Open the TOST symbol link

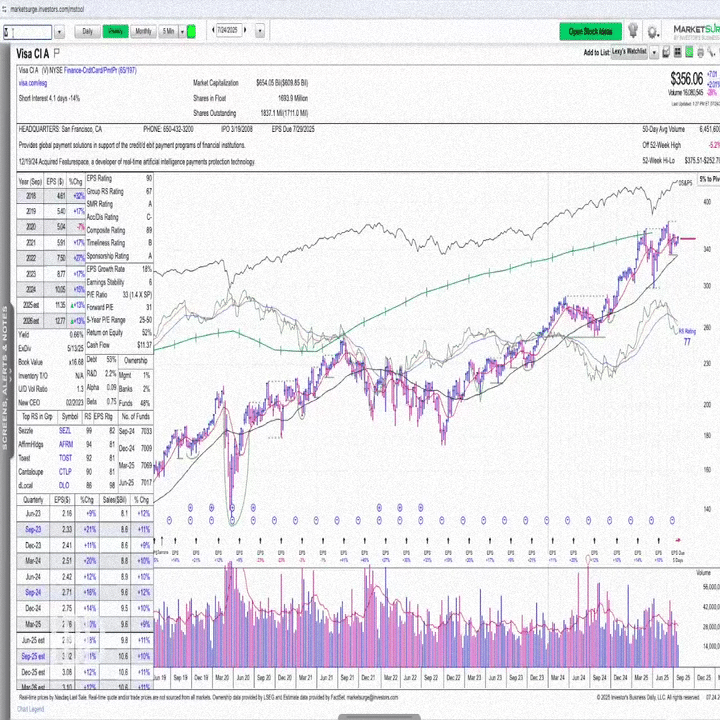65,458
